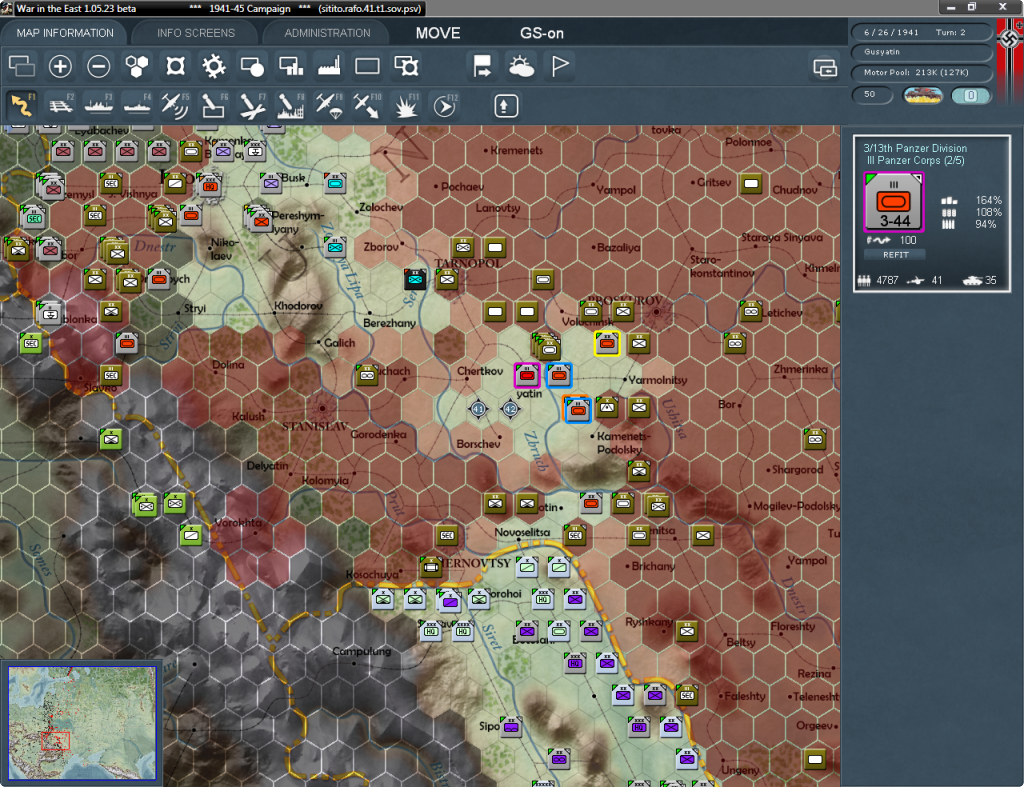Click the minimap overview
The image size is (1024, 787).
click(x=82, y=722)
